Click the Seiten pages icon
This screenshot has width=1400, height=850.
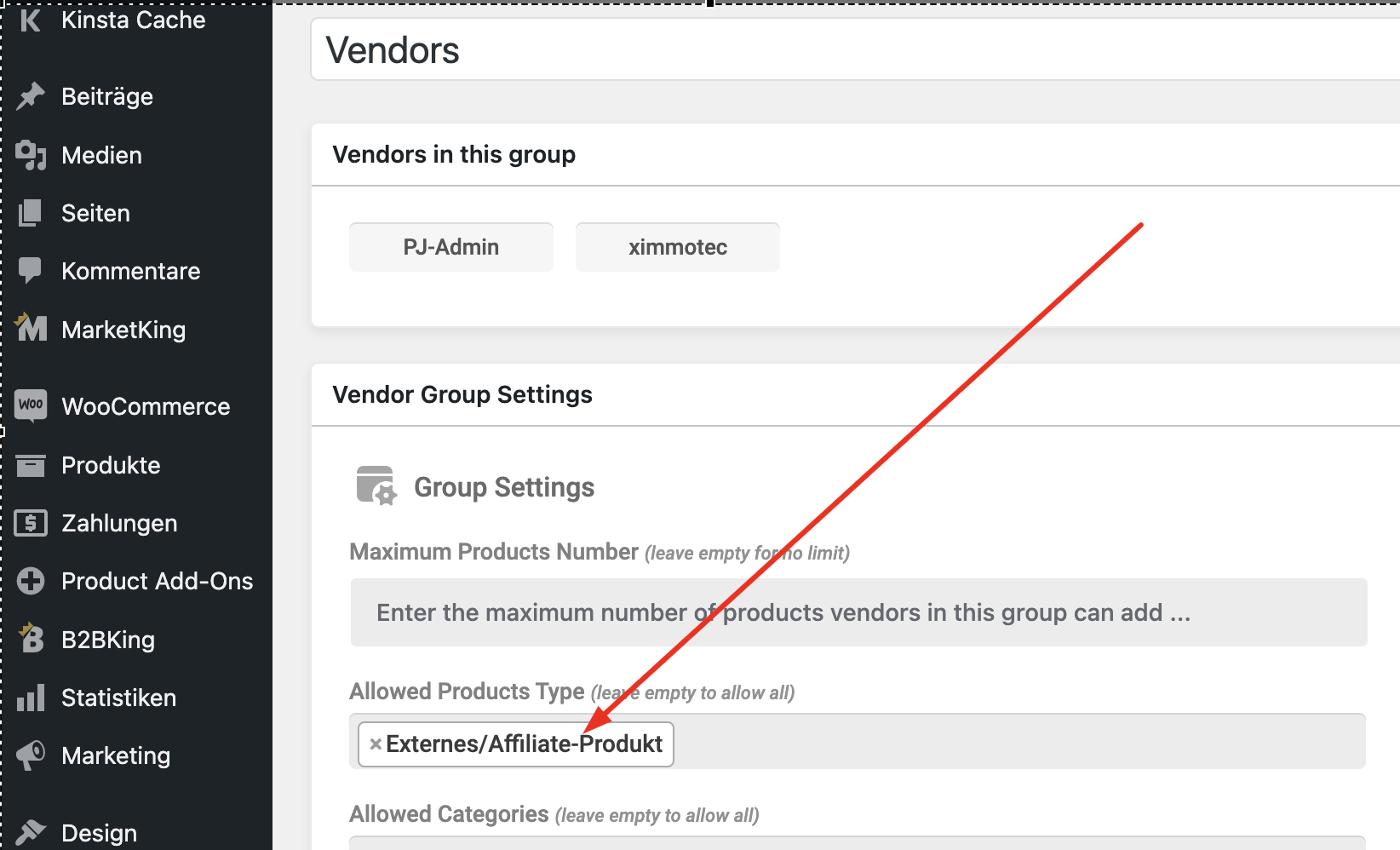31,213
